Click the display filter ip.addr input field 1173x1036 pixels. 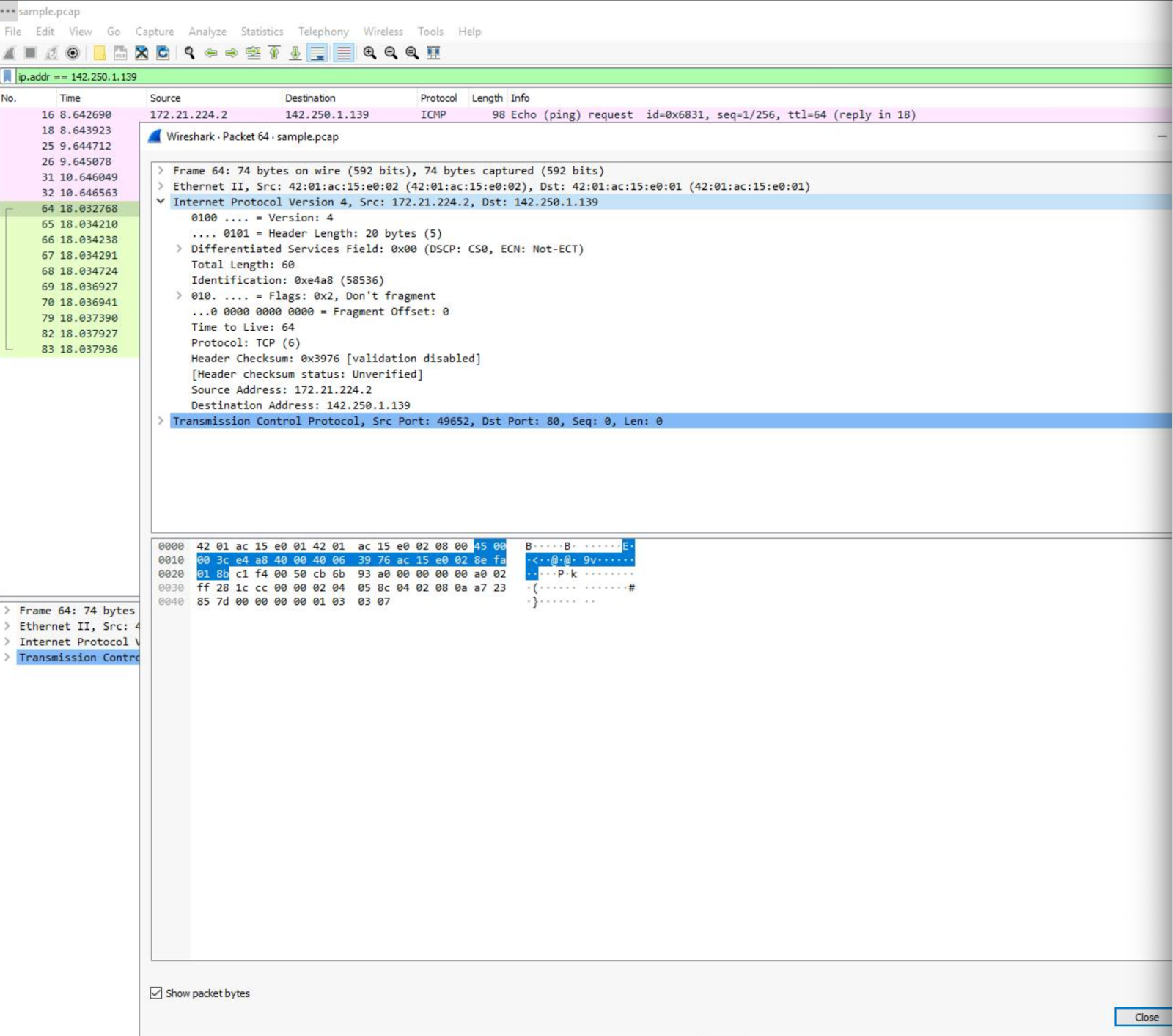click(594, 76)
